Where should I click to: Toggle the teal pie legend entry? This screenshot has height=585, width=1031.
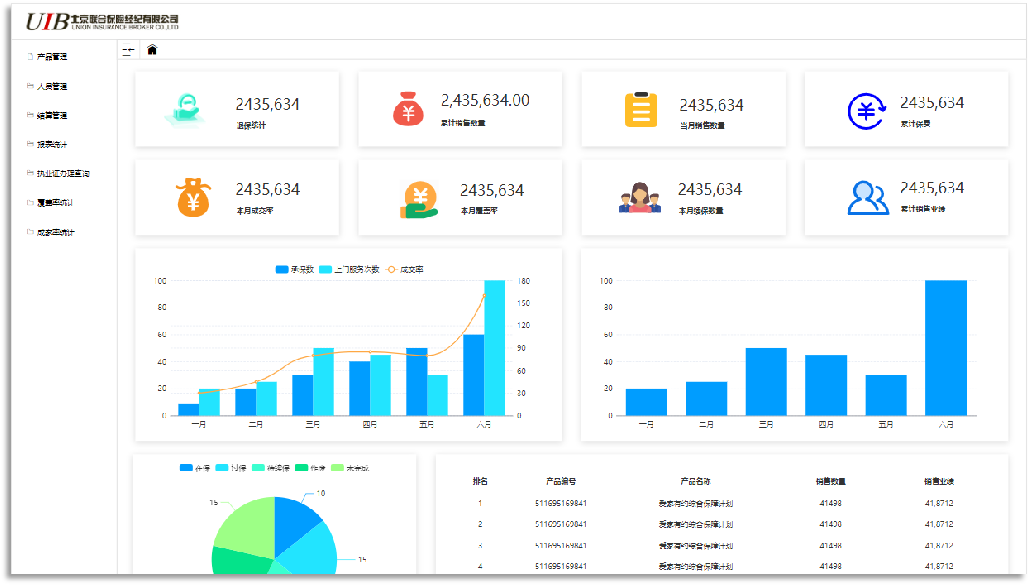point(270,468)
